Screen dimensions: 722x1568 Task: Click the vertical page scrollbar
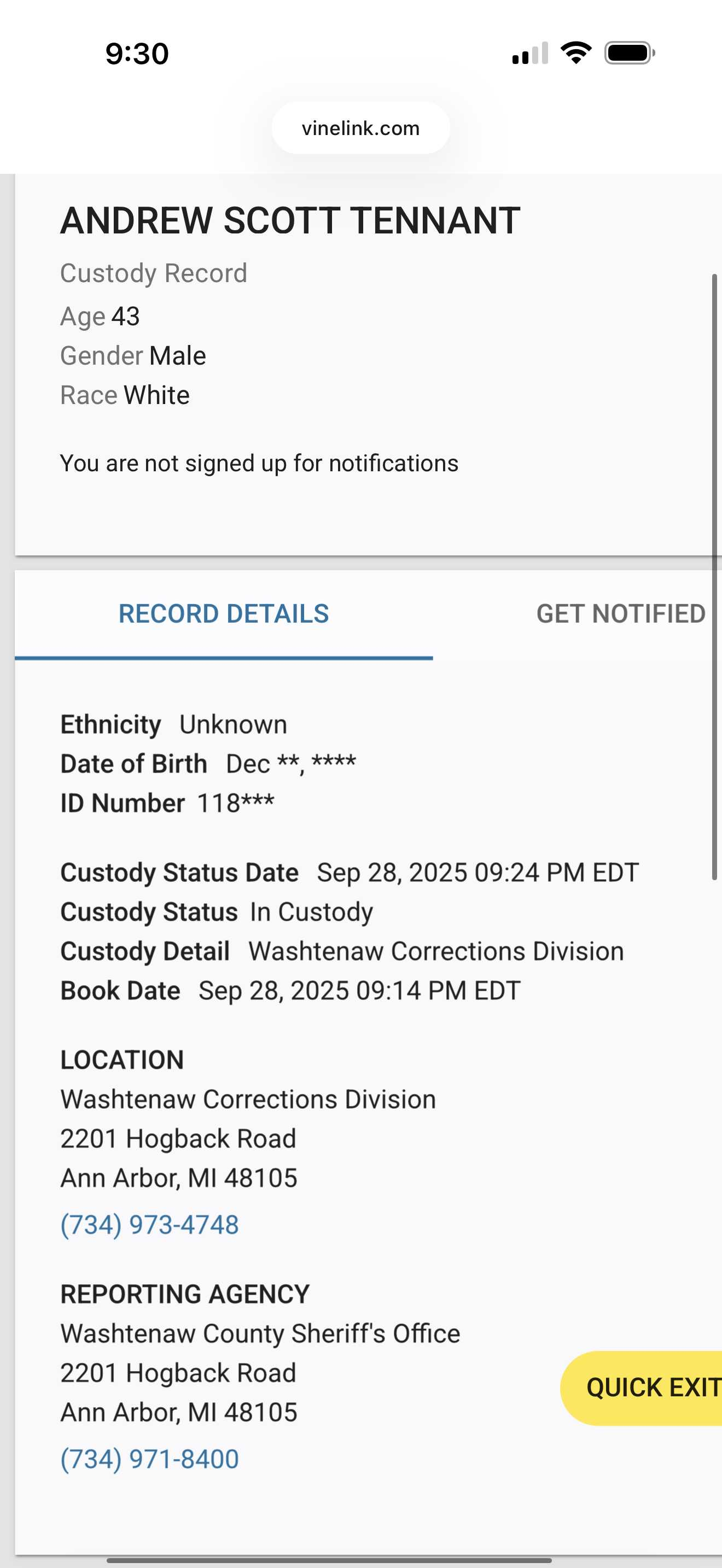click(x=715, y=576)
